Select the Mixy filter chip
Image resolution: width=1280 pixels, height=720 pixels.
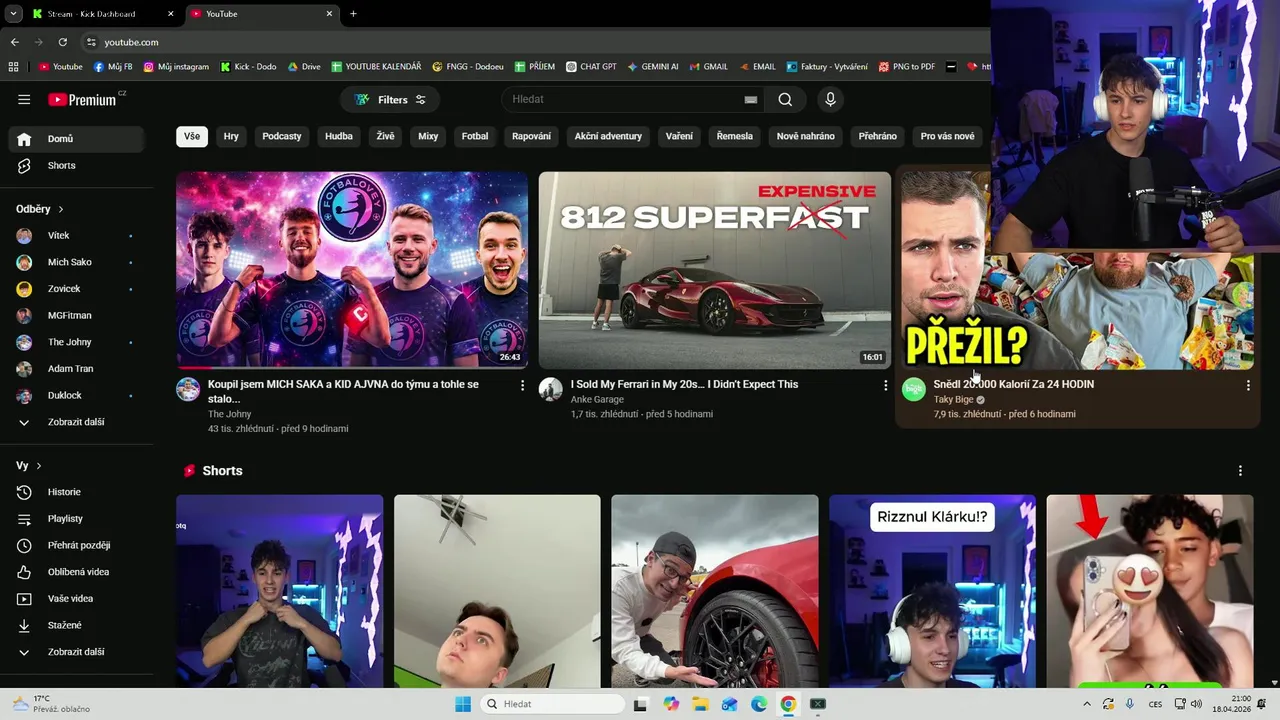click(428, 136)
